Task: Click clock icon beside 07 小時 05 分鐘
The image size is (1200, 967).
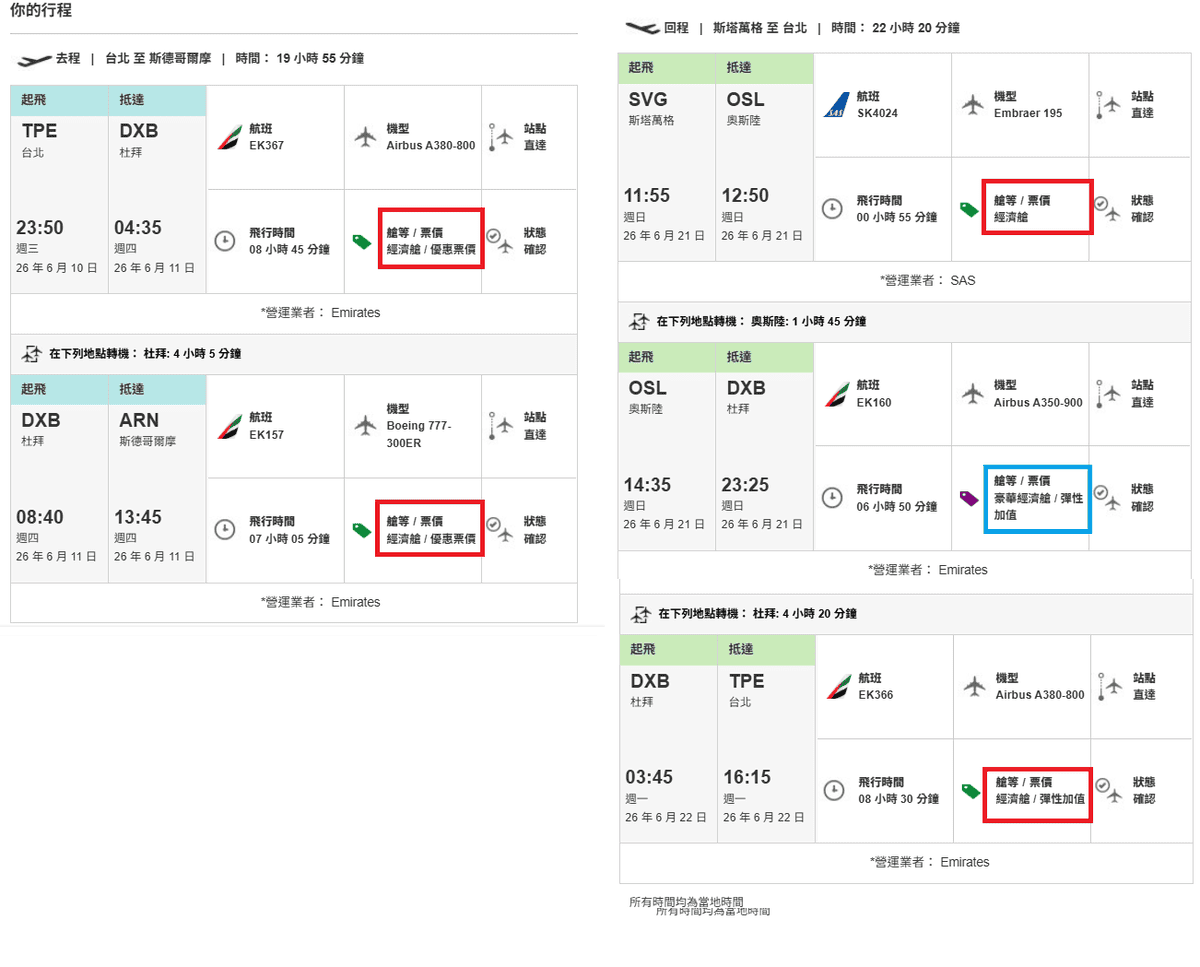Action: [x=226, y=529]
